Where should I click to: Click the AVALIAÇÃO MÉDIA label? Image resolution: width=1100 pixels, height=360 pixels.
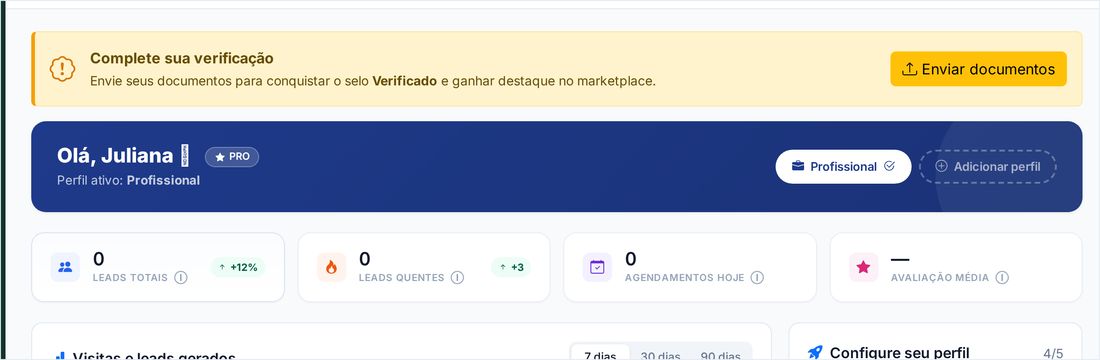(940, 278)
